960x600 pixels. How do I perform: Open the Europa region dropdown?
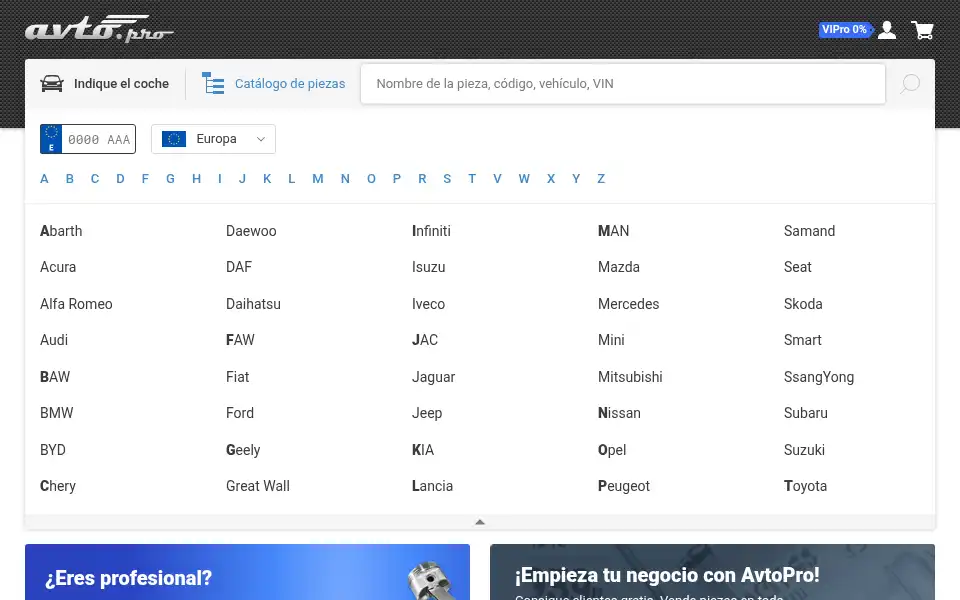click(x=213, y=139)
